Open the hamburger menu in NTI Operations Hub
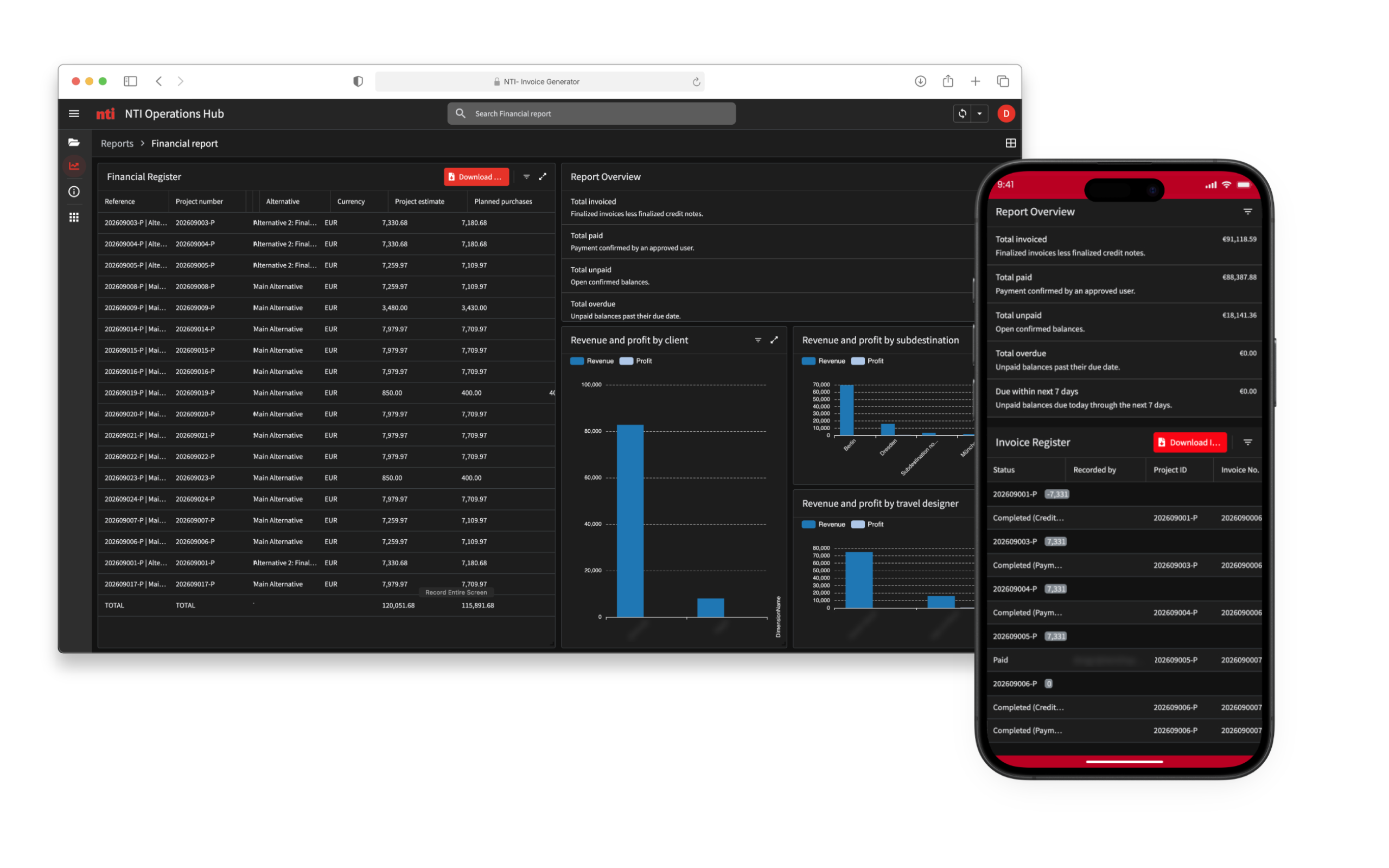 pyautogui.click(x=74, y=114)
